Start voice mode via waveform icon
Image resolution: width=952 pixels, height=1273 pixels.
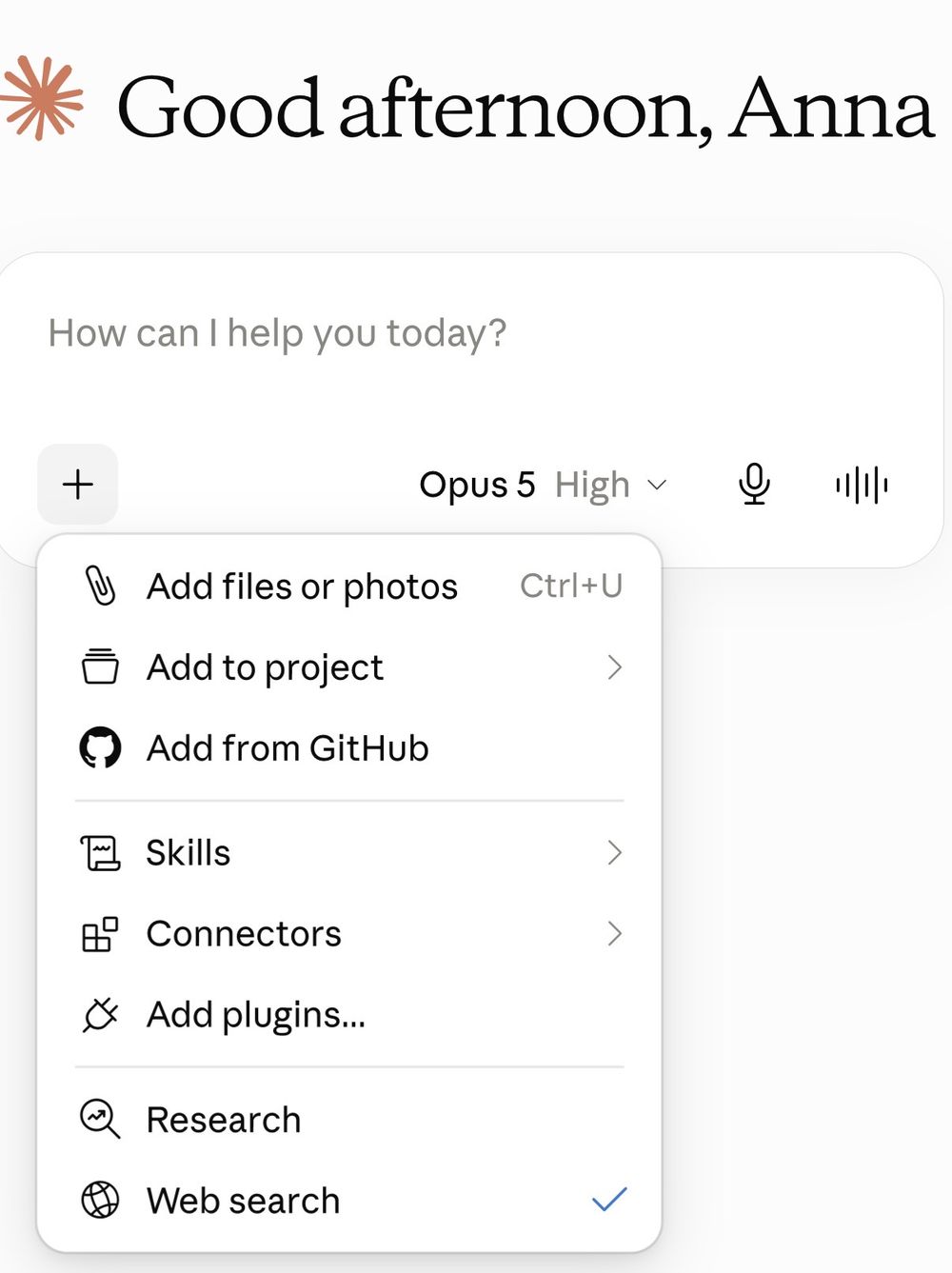pyautogui.click(x=862, y=485)
